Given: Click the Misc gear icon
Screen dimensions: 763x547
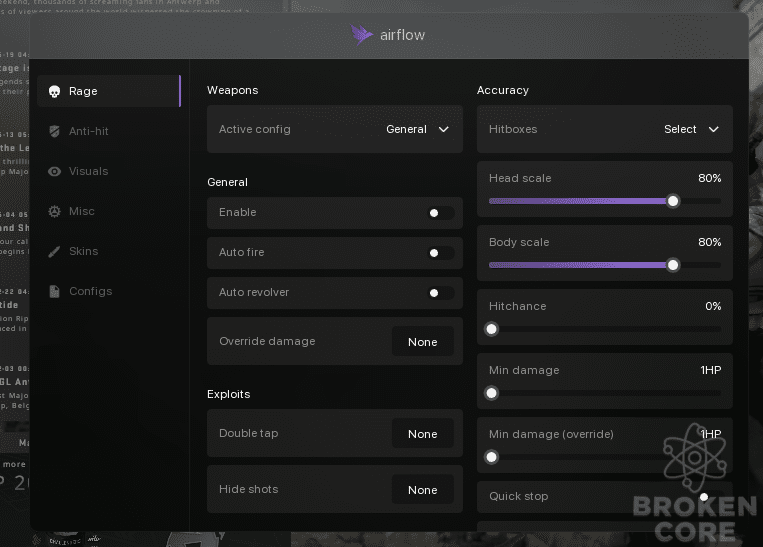Looking at the screenshot, I should (x=54, y=211).
